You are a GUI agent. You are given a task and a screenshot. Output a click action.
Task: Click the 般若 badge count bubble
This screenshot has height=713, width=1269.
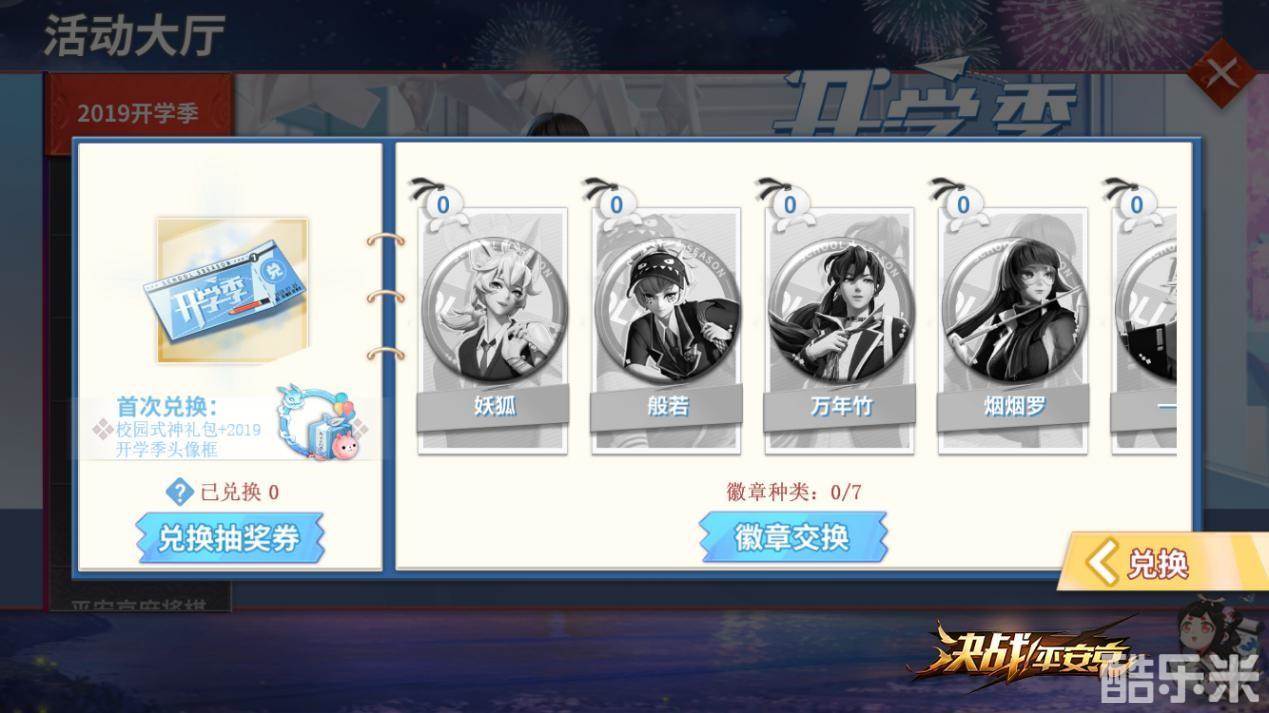pyautogui.click(x=616, y=204)
